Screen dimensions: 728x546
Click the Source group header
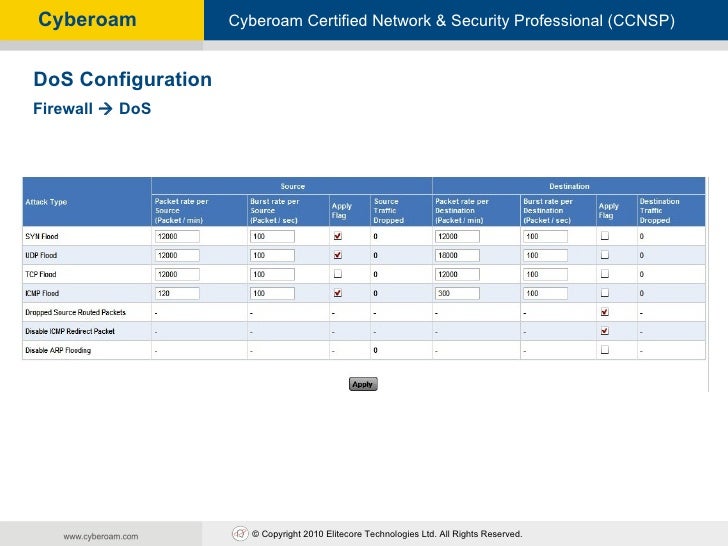(292, 186)
